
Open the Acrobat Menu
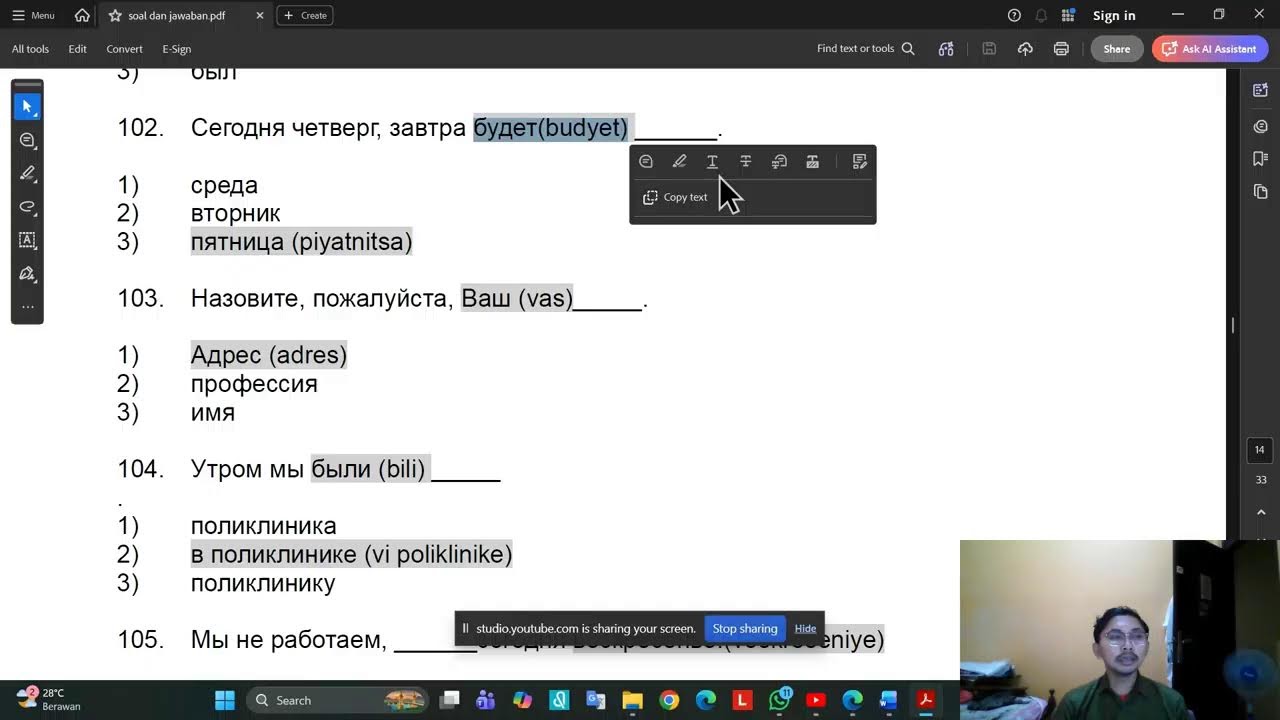(x=33, y=15)
